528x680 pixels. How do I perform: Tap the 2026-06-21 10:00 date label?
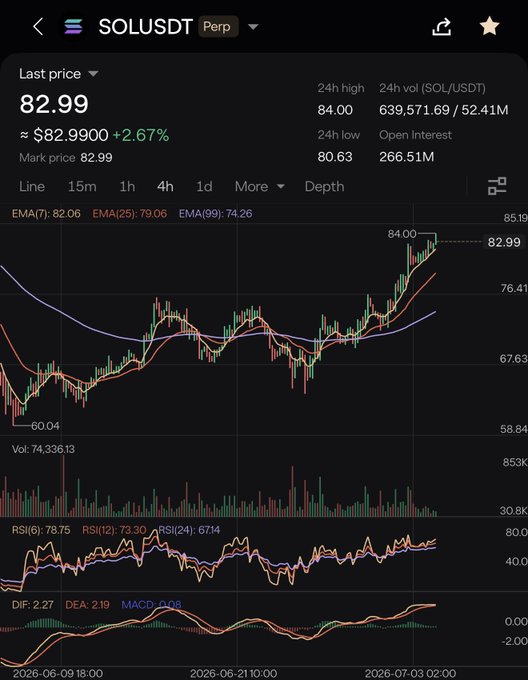[233, 673]
